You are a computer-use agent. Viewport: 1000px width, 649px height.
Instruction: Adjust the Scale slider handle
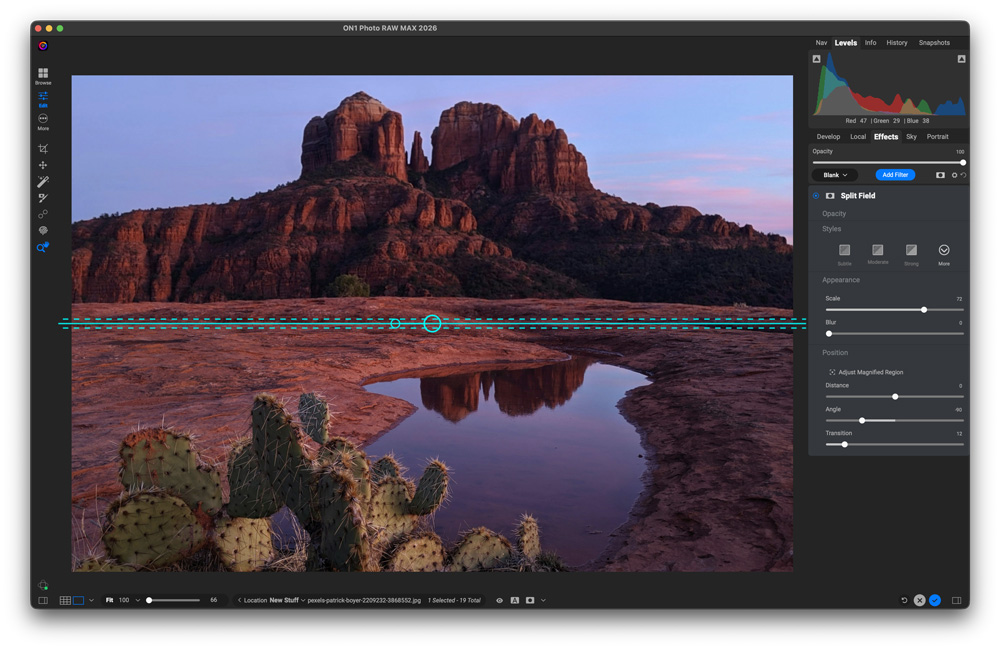pos(924,310)
